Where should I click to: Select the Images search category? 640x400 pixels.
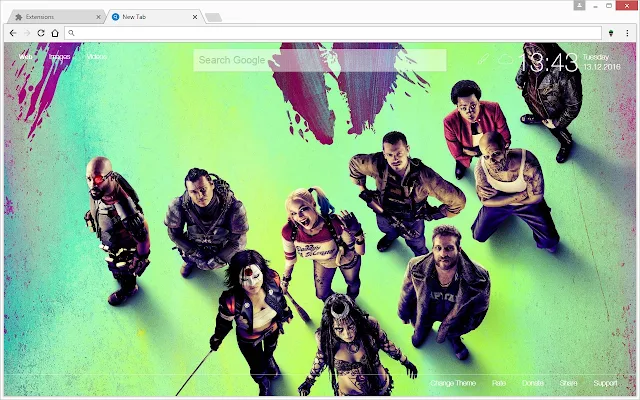[60, 57]
